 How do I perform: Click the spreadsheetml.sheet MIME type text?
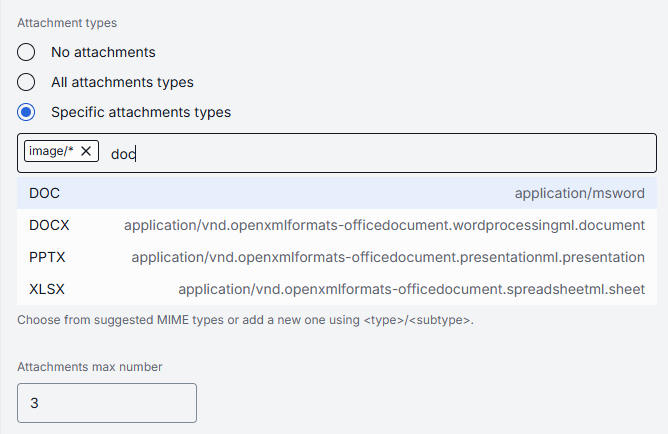[x=411, y=289]
